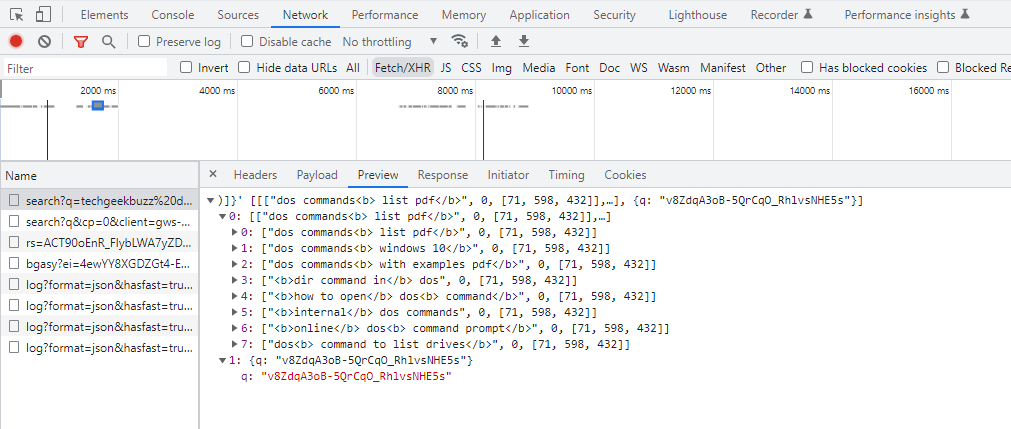Select the JS resource type filter
The width and height of the screenshot is (1011, 429).
point(446,68)
